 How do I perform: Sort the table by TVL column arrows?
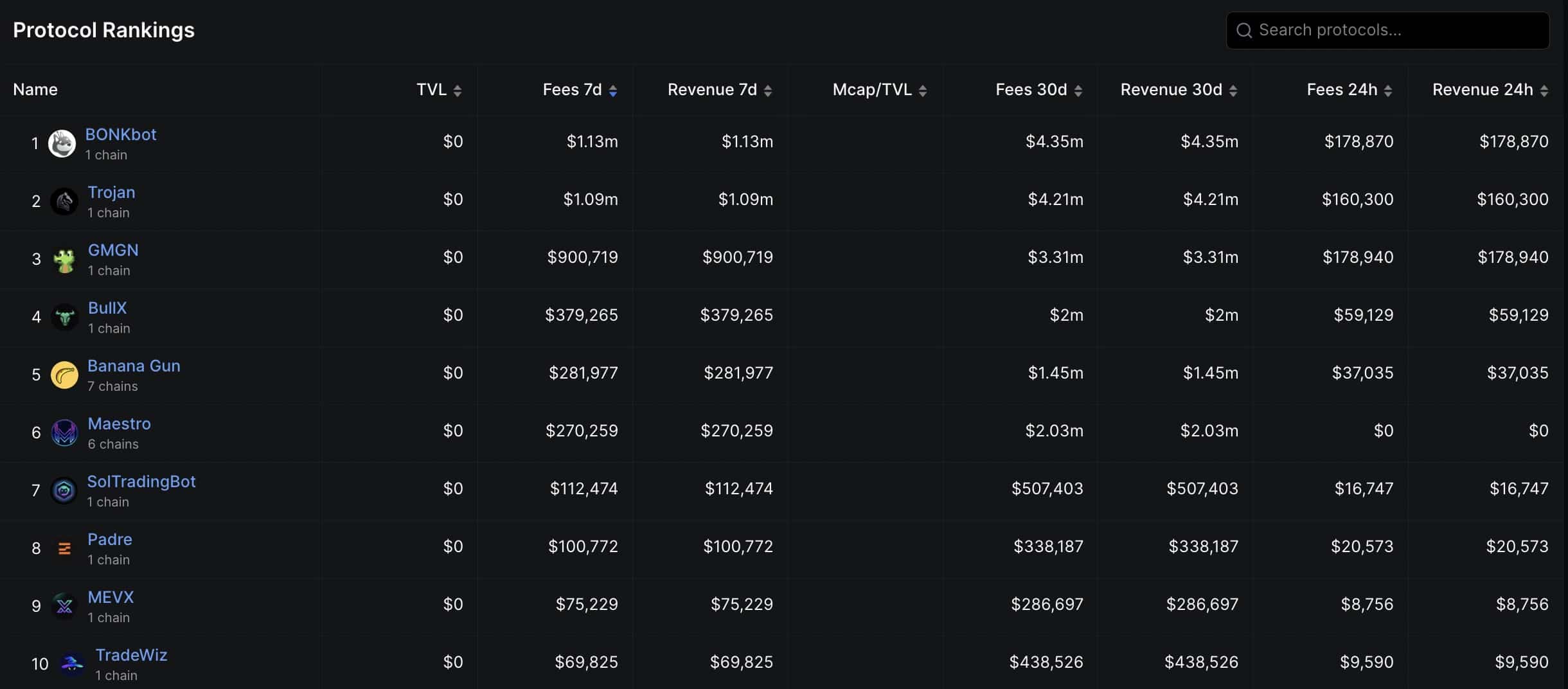pyautogui.click(x=458, y=91)
